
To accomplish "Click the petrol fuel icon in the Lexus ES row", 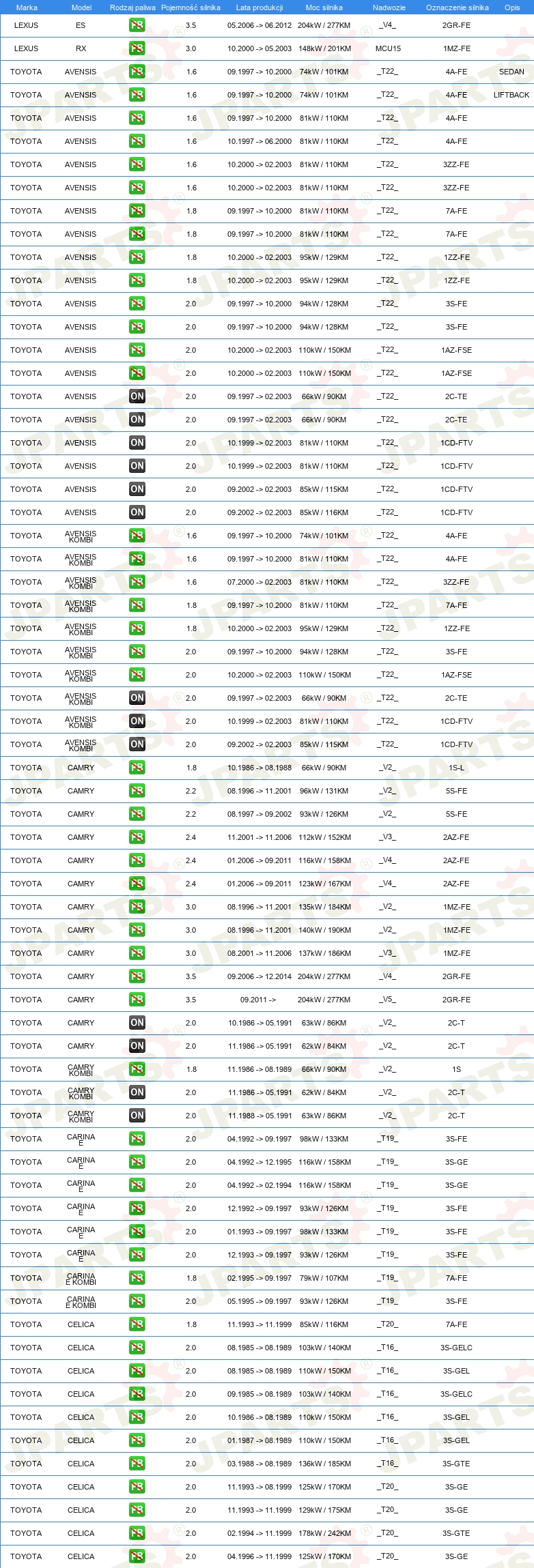I will click(x=137, y=25).
